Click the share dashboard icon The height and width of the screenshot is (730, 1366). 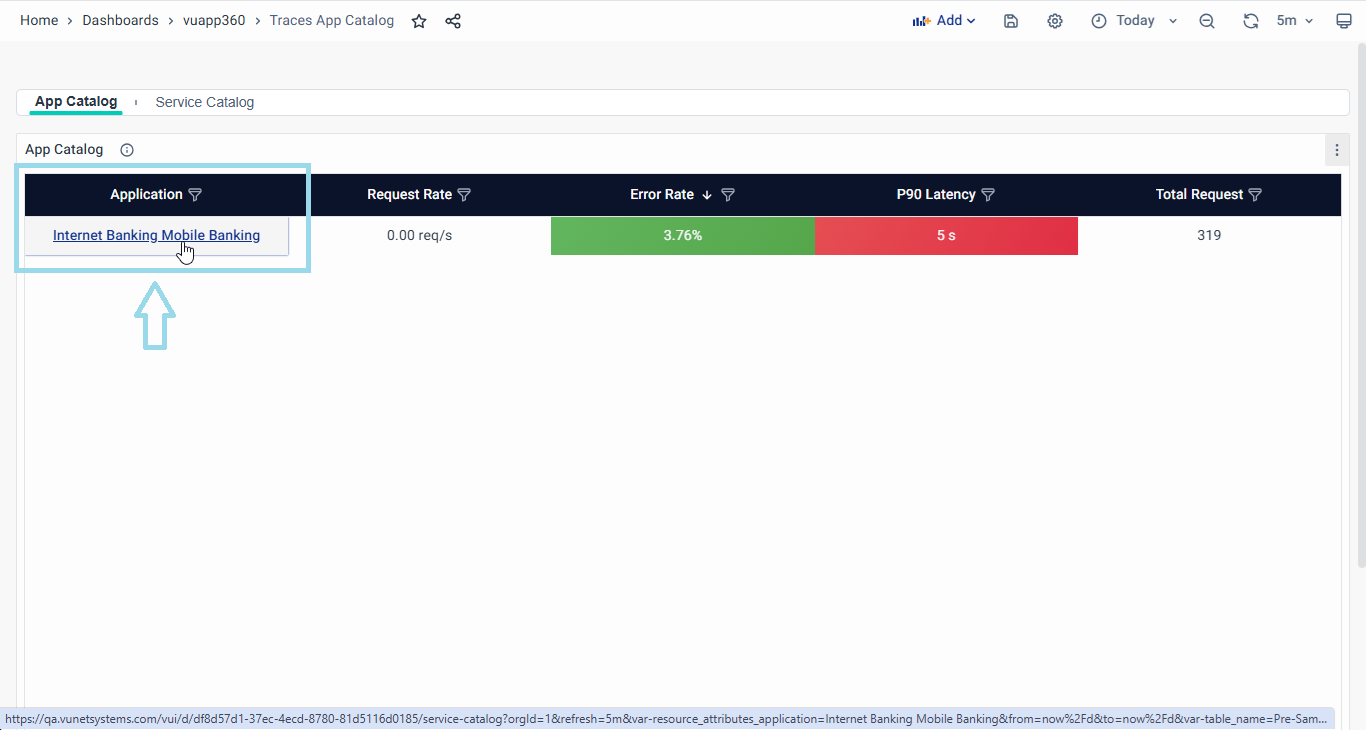453,21
